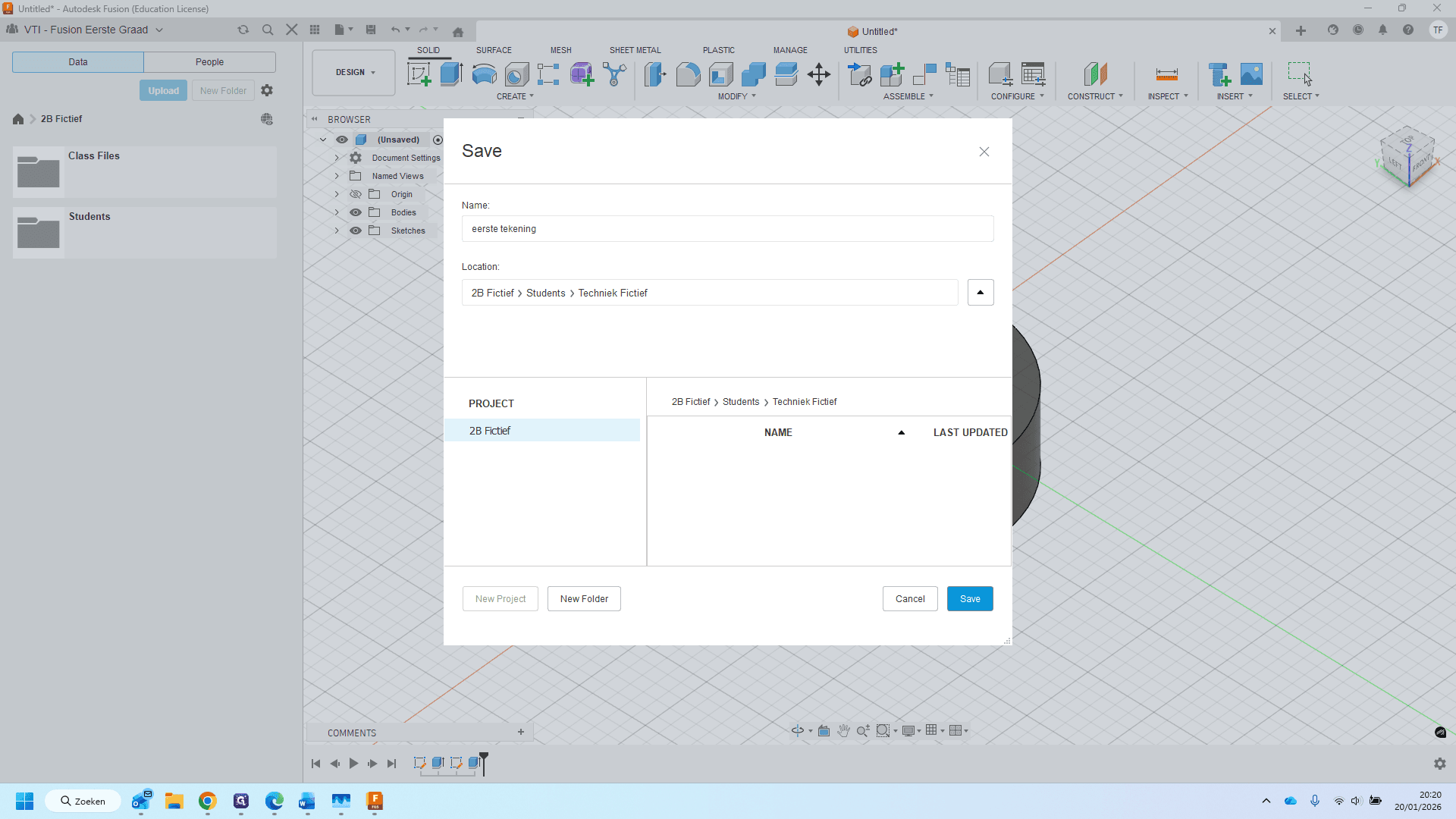
Task: Toggle visibility of the Unsaved root component
Action: (x=342, y=140)
